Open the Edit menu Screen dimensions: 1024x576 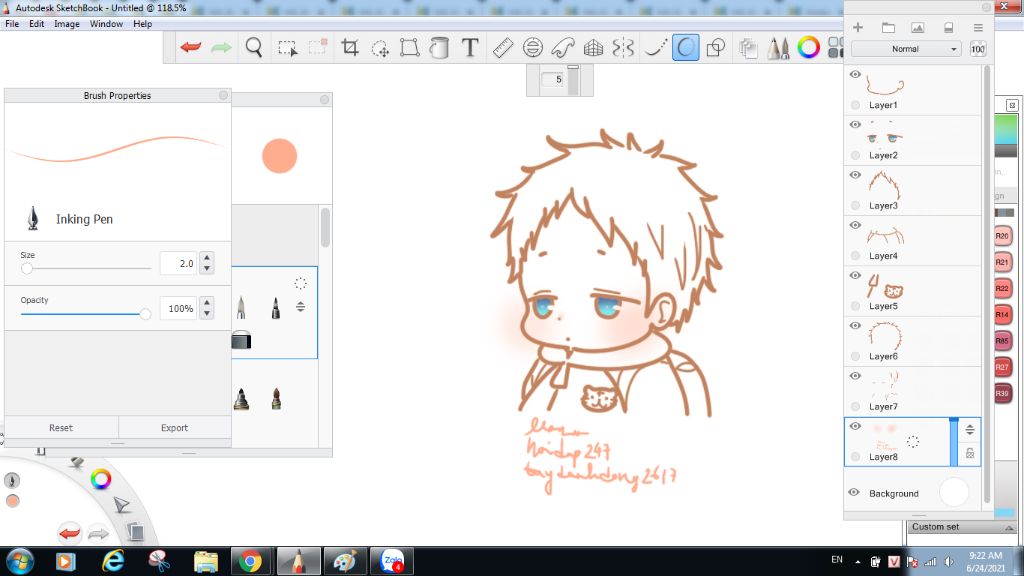(x=37, y=24)
